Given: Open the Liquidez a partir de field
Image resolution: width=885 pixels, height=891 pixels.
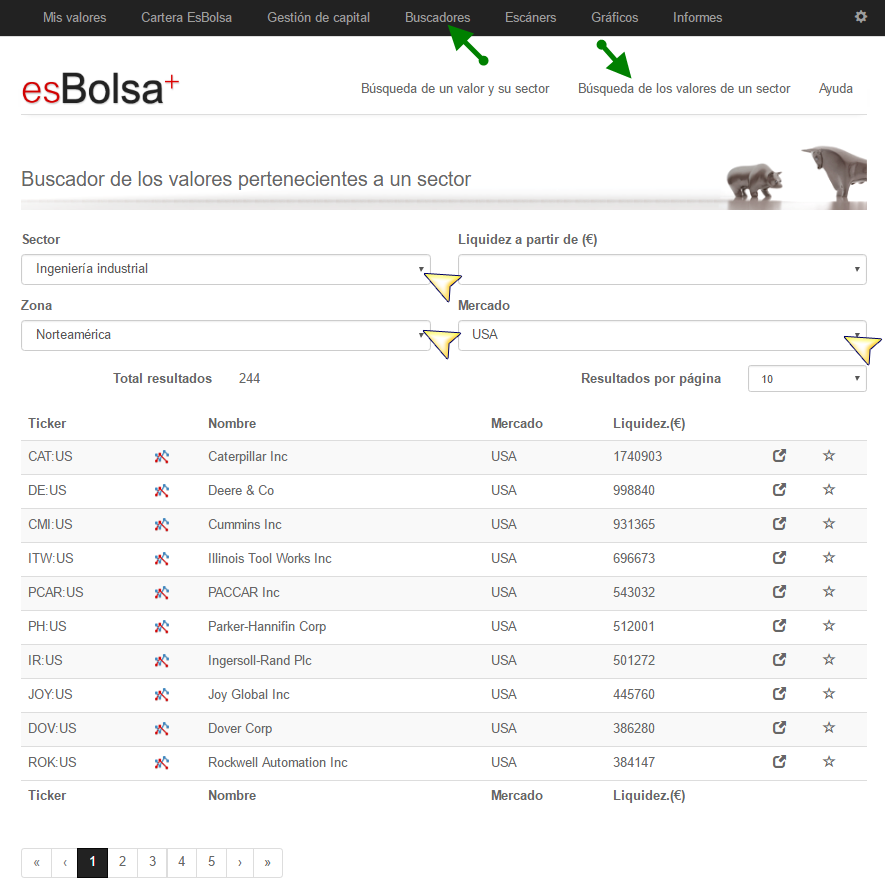Looking at the screenshot, I should [662, 269].
